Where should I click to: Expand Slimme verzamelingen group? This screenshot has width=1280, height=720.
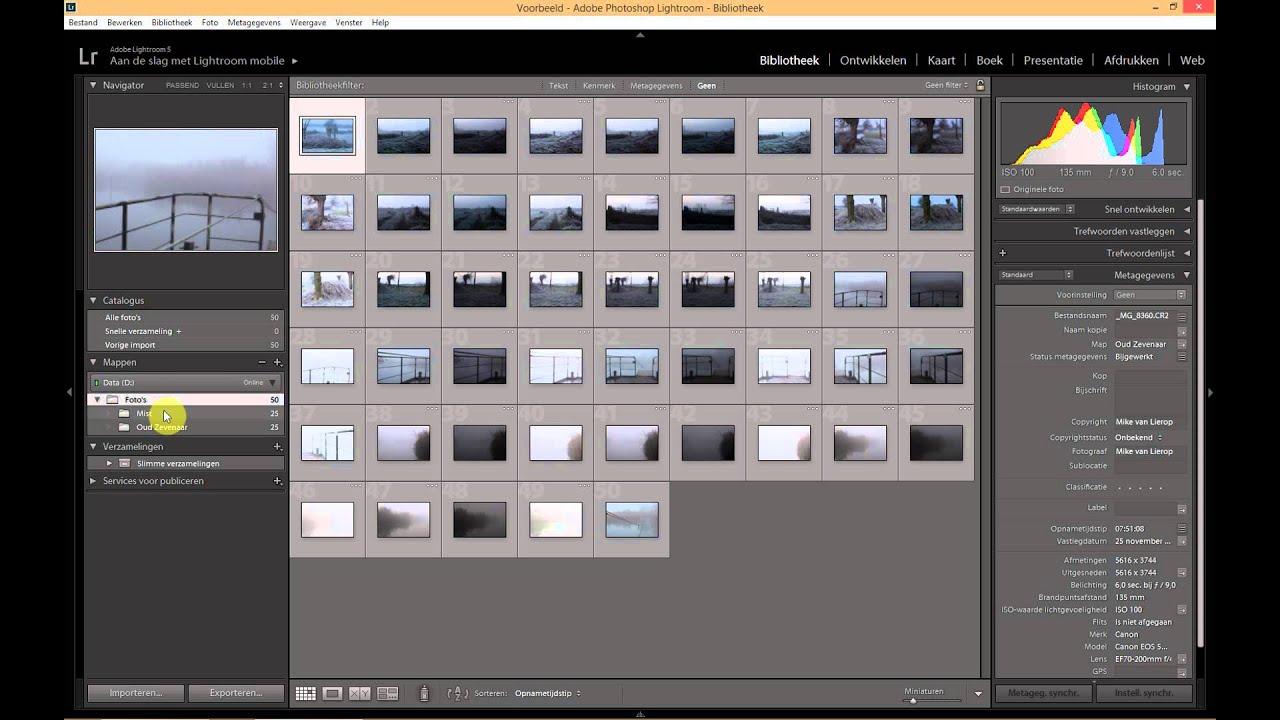[109, 463]
